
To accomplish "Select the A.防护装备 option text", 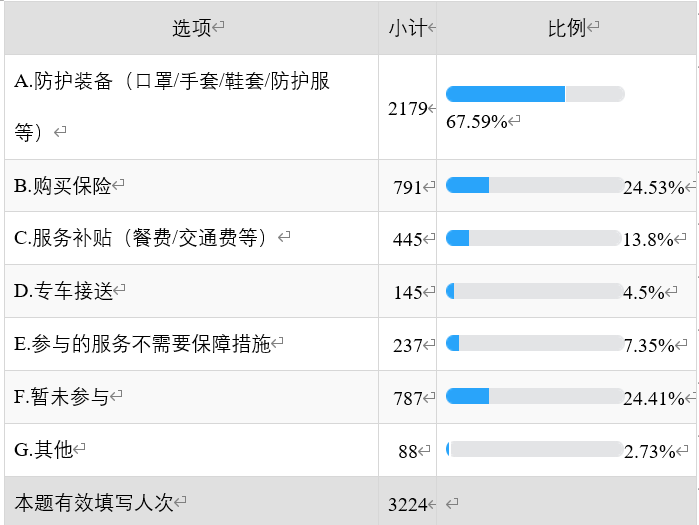I will pos(172,107).
